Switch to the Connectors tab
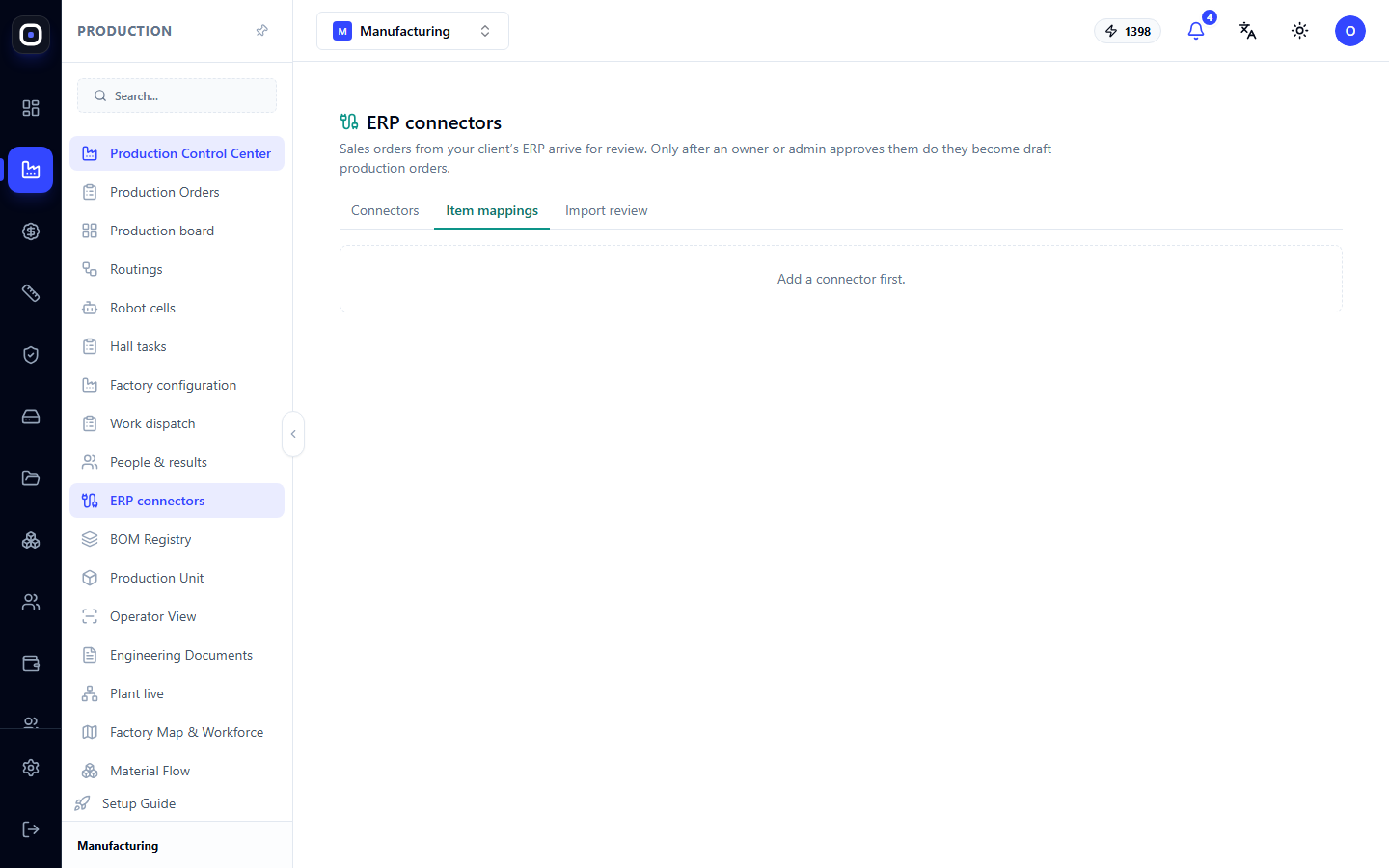Screen dimensions: 1389x868 tap(385, 210)
